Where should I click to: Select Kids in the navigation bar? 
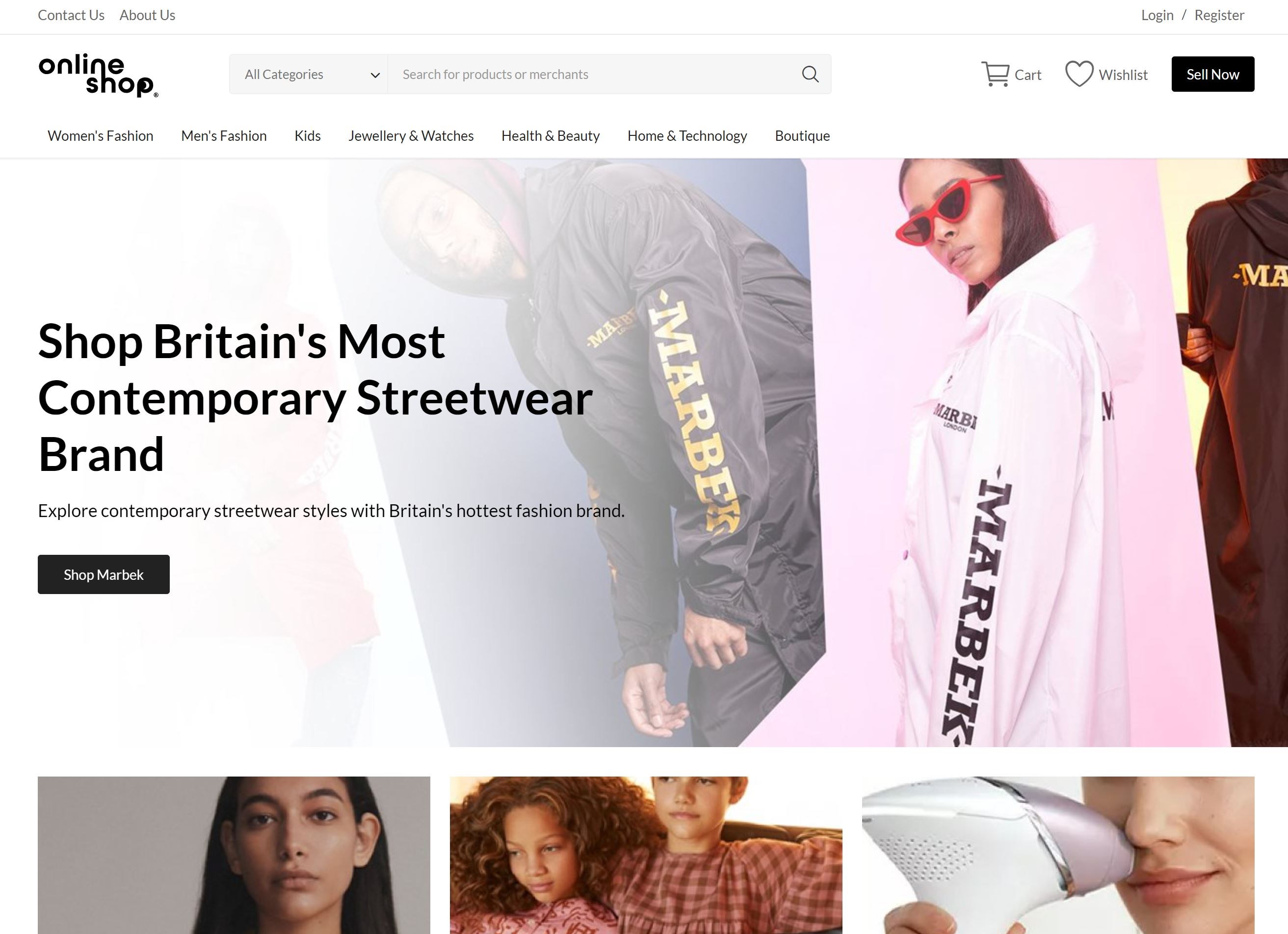tap(307, 136)
